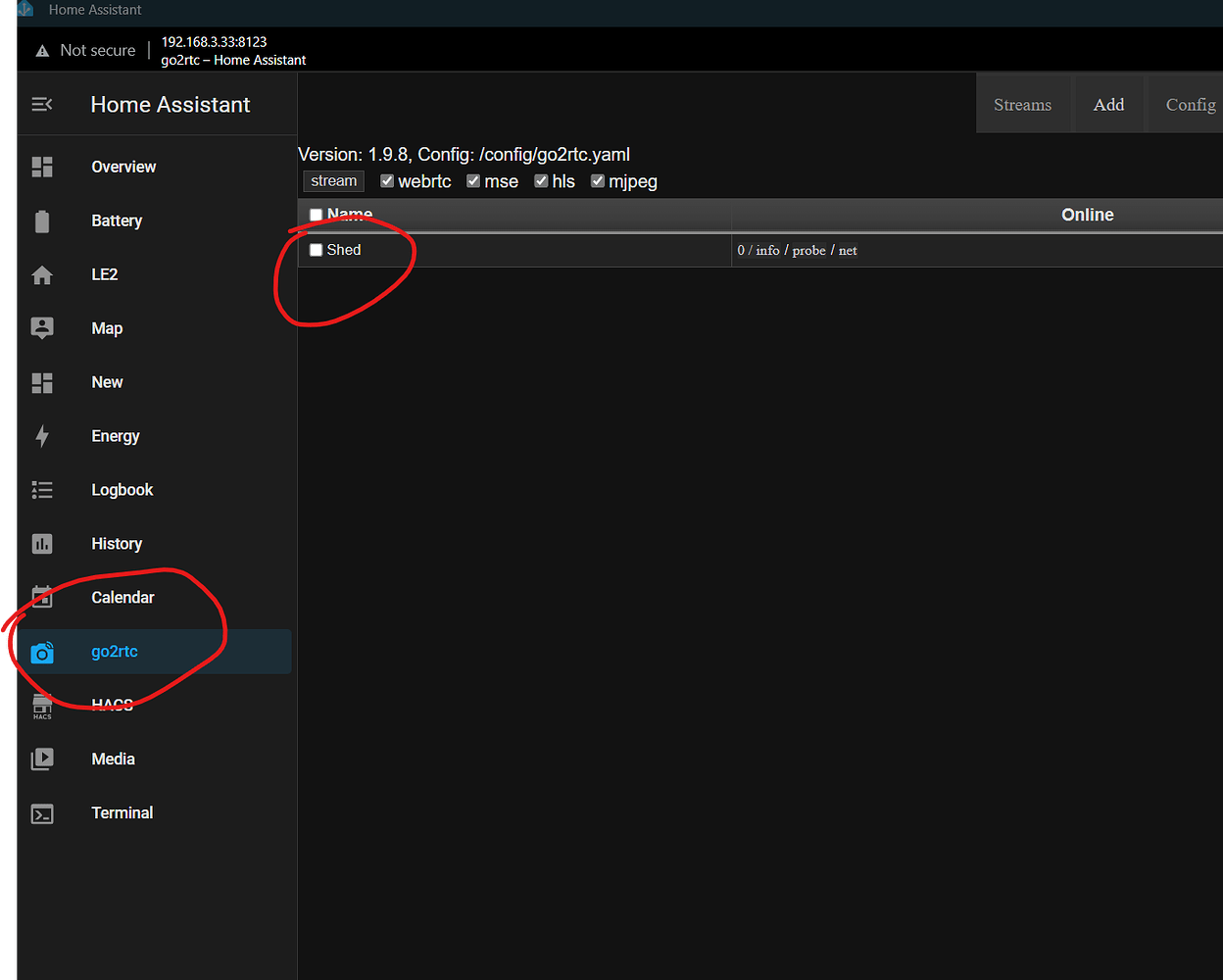Click the HACS sidebar icon
Viewport: 1223px width, 980px height.
(42, 705)
